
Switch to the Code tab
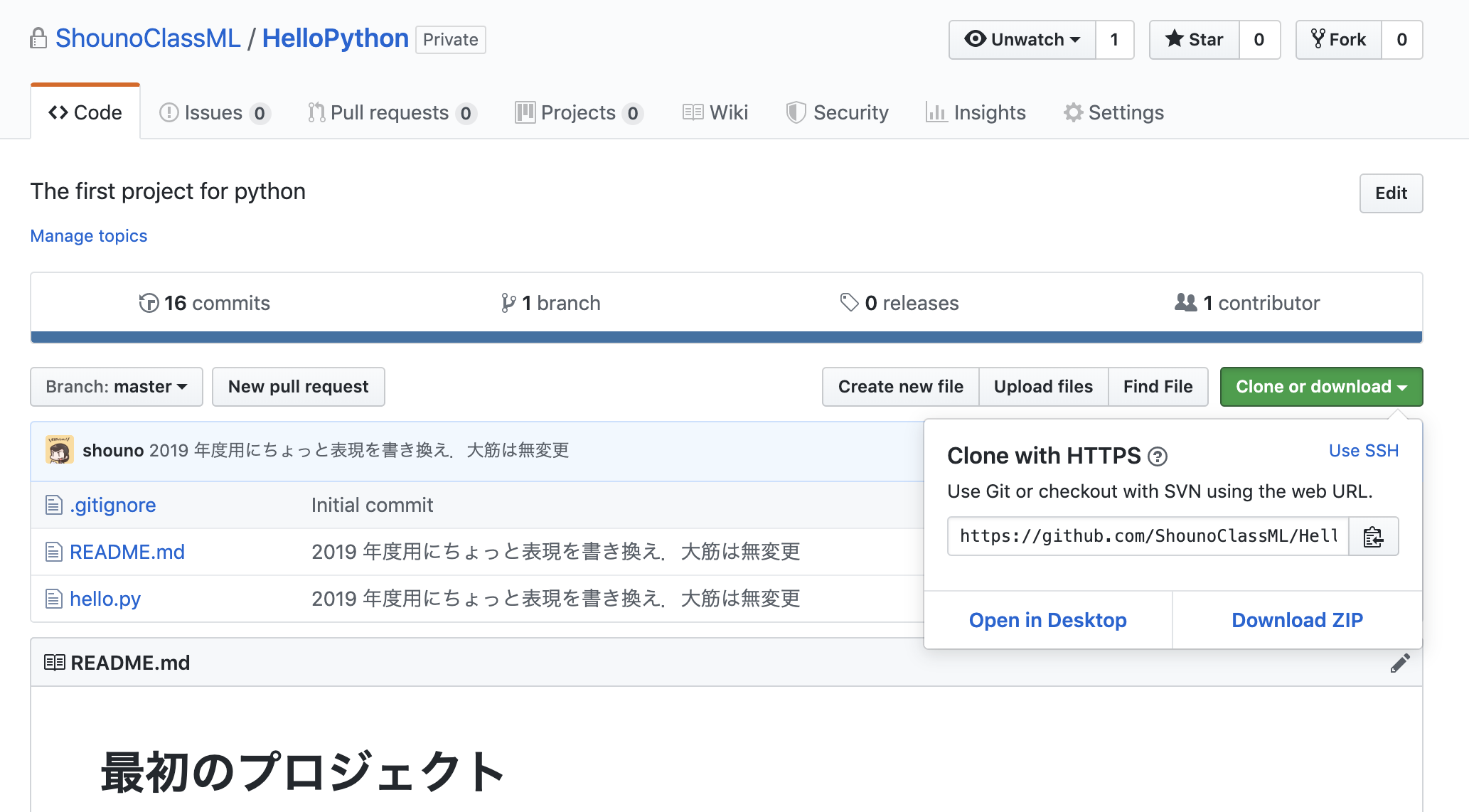(x=85, y=112)
